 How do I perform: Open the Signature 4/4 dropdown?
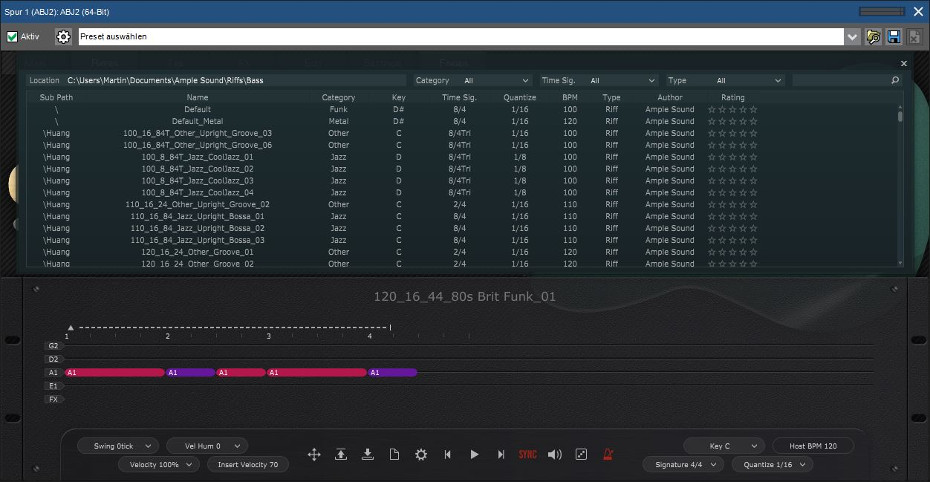coord(683,464)
